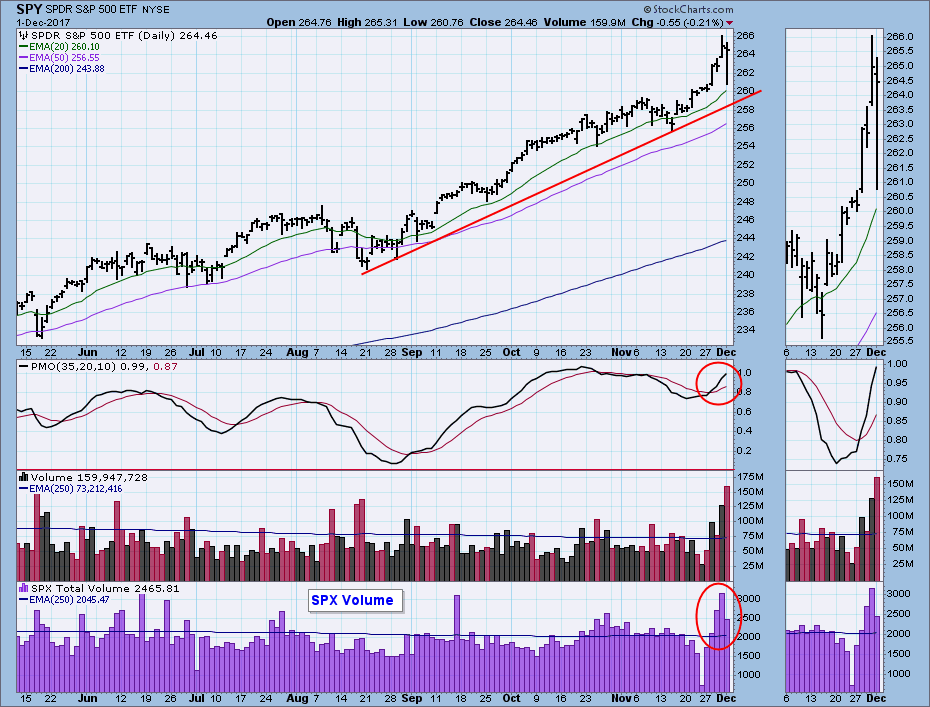Image resolution: width=930 pixels, height=707 pixels.
Task: Click the SPX volume icon beside SPX Total Volume
Action: coord(24,588)
